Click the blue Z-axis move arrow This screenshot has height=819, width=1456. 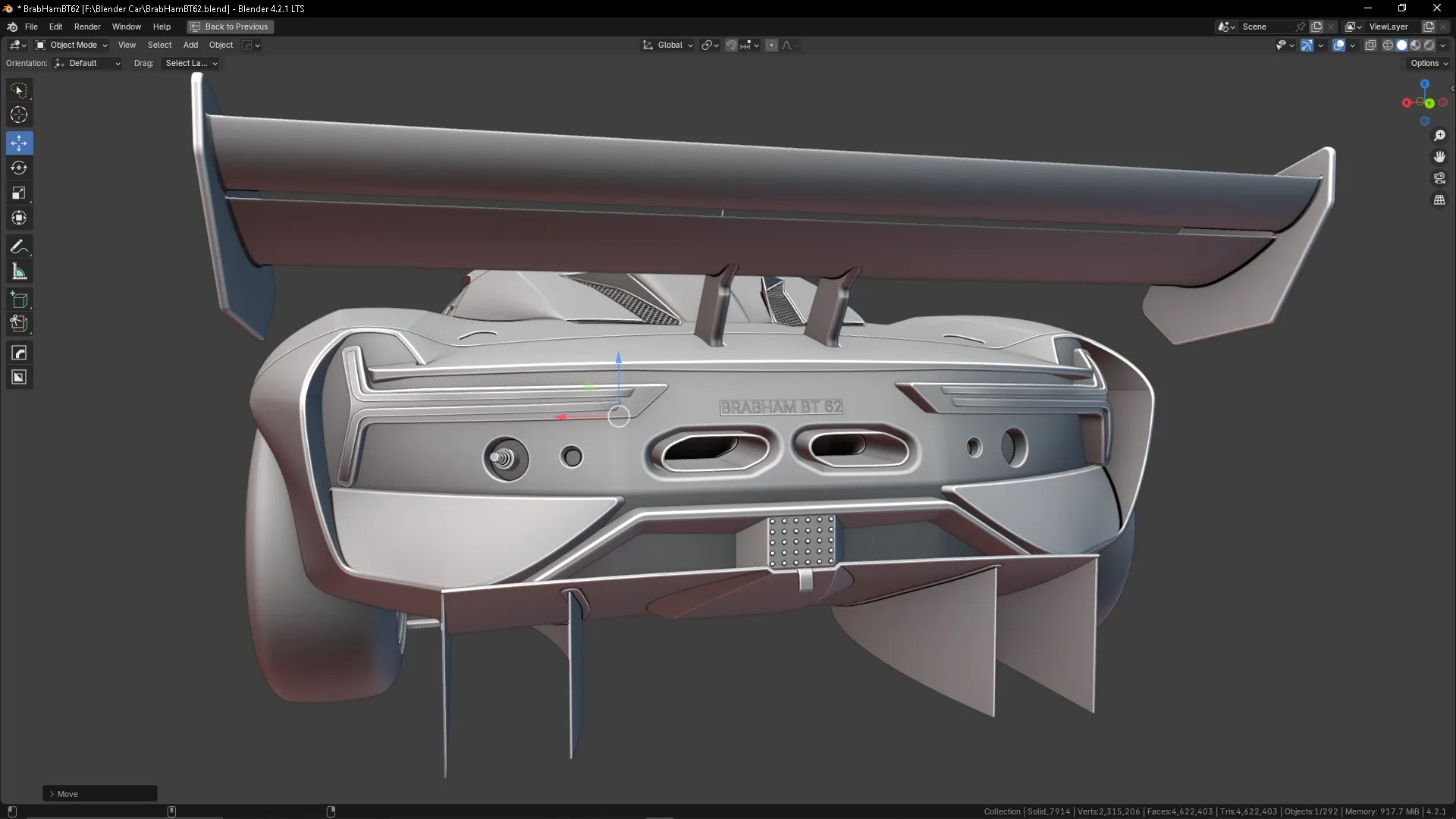point(619,358)
